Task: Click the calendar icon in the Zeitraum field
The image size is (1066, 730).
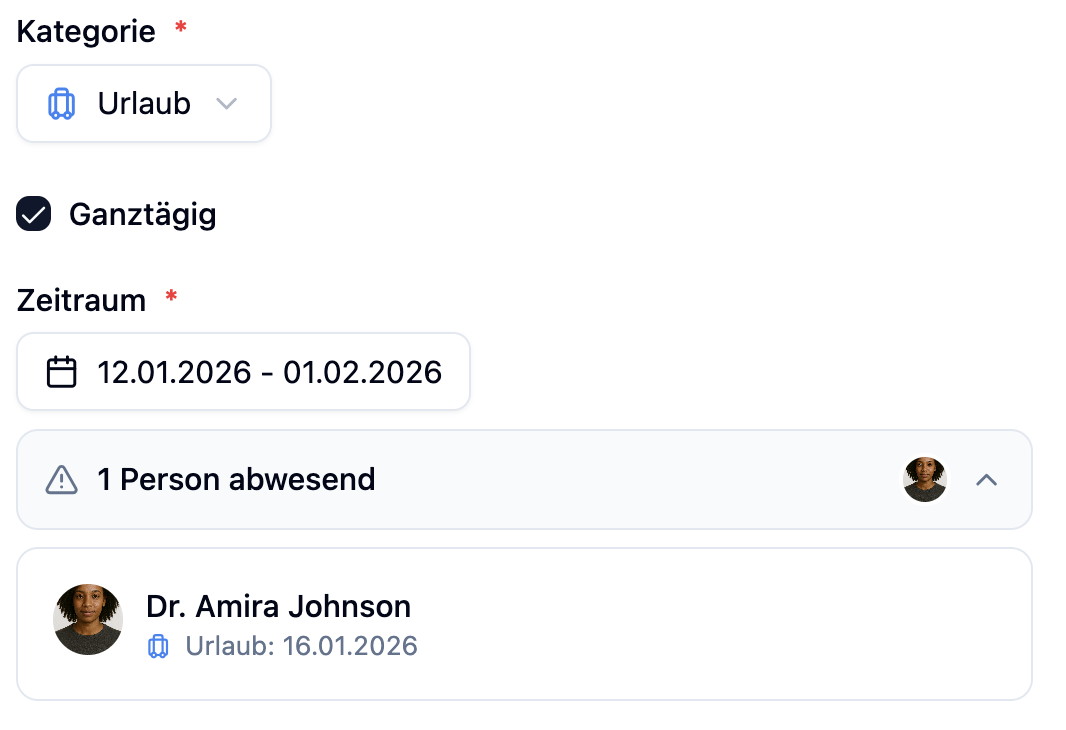Action: point(62,373)
